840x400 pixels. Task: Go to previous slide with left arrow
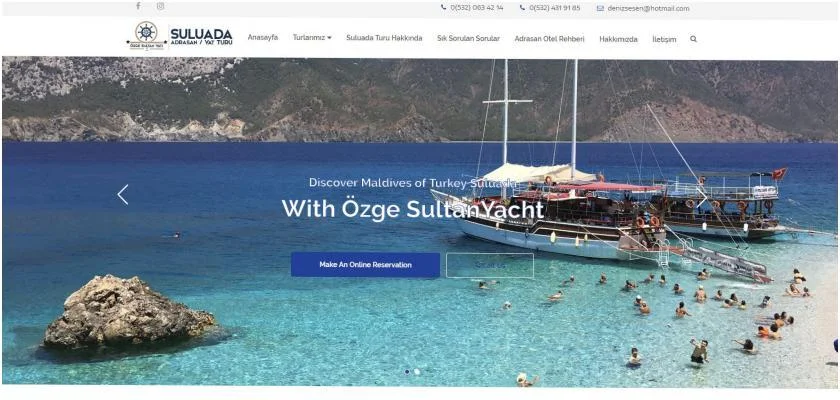point(123,195)
